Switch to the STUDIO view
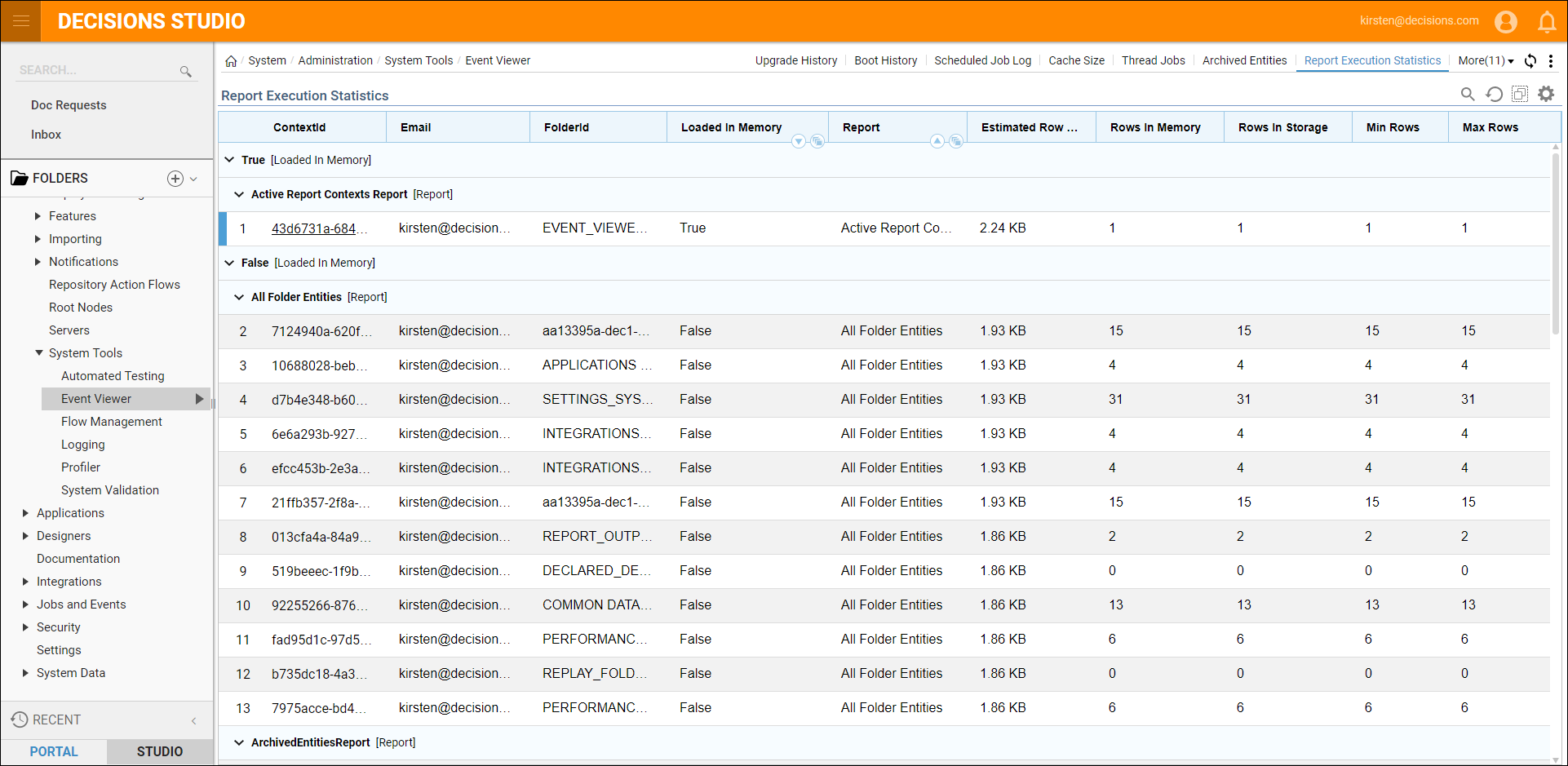Screen dimensions: 1568x766 160,751
